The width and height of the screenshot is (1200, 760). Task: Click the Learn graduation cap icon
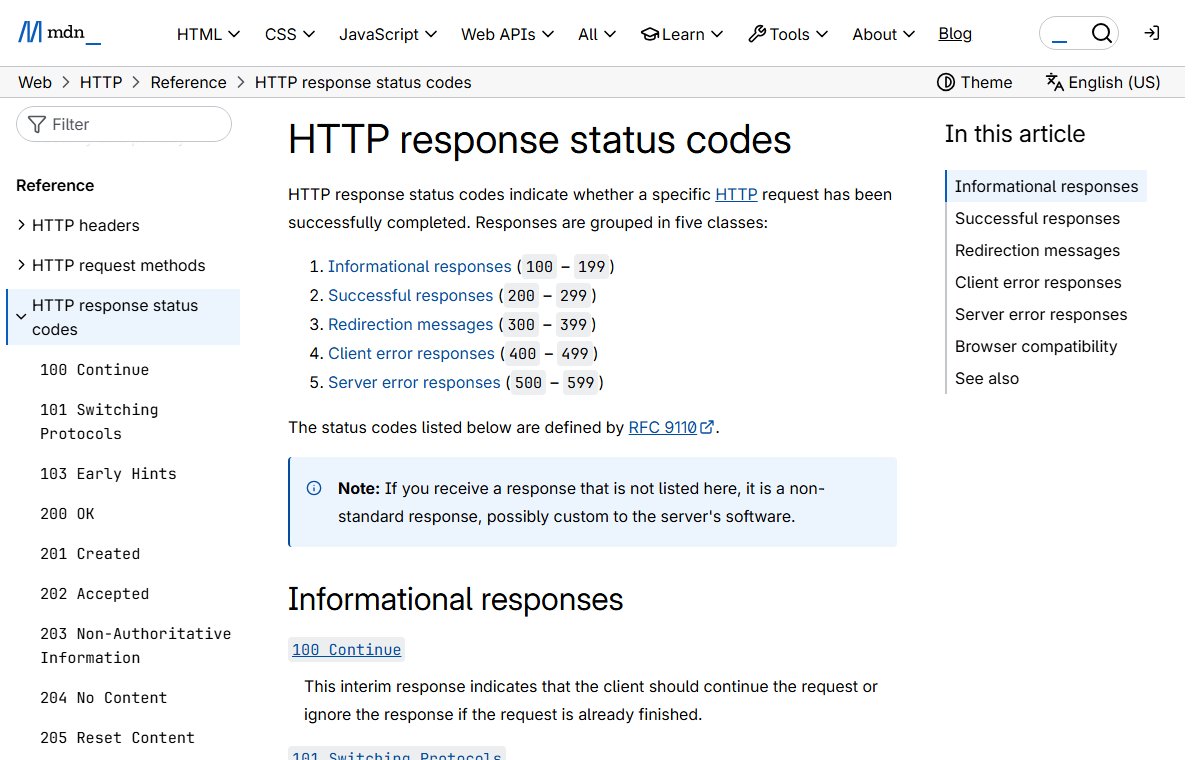click(650, 34)
